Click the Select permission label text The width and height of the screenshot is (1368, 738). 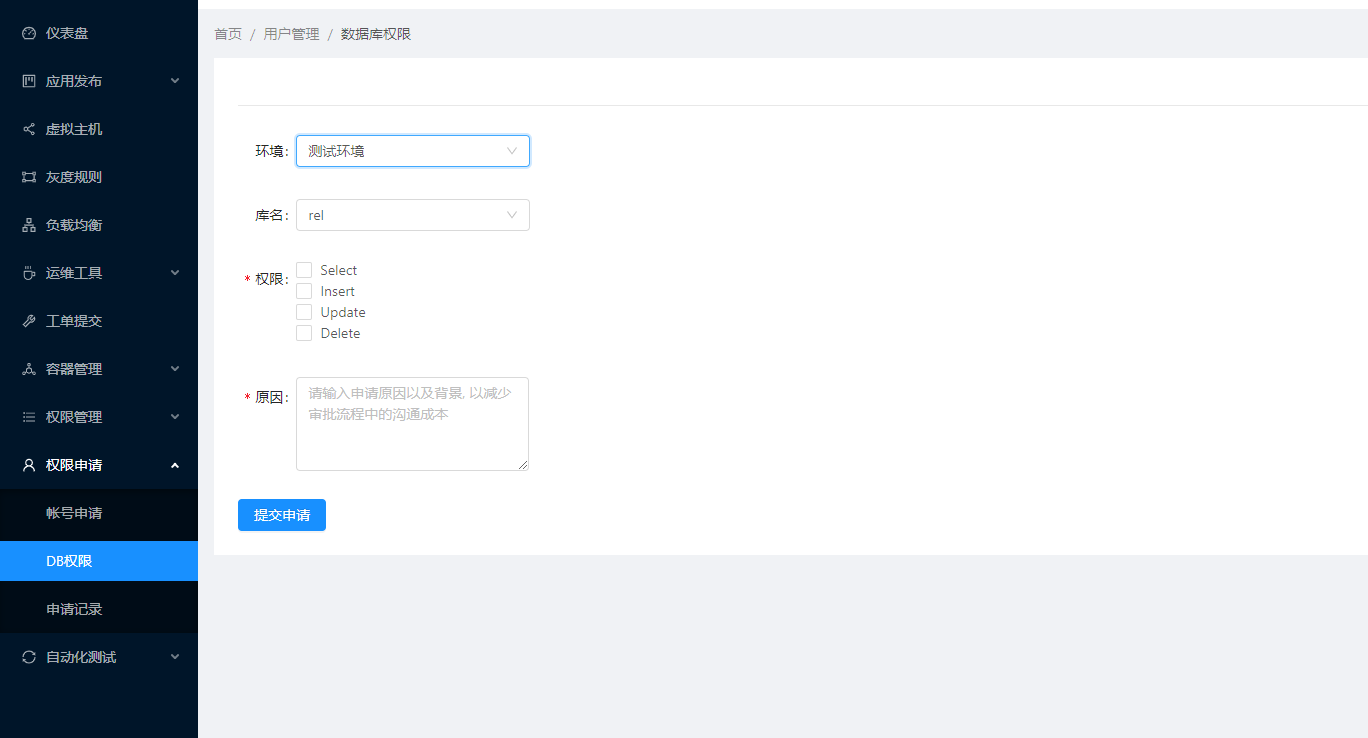339,270
